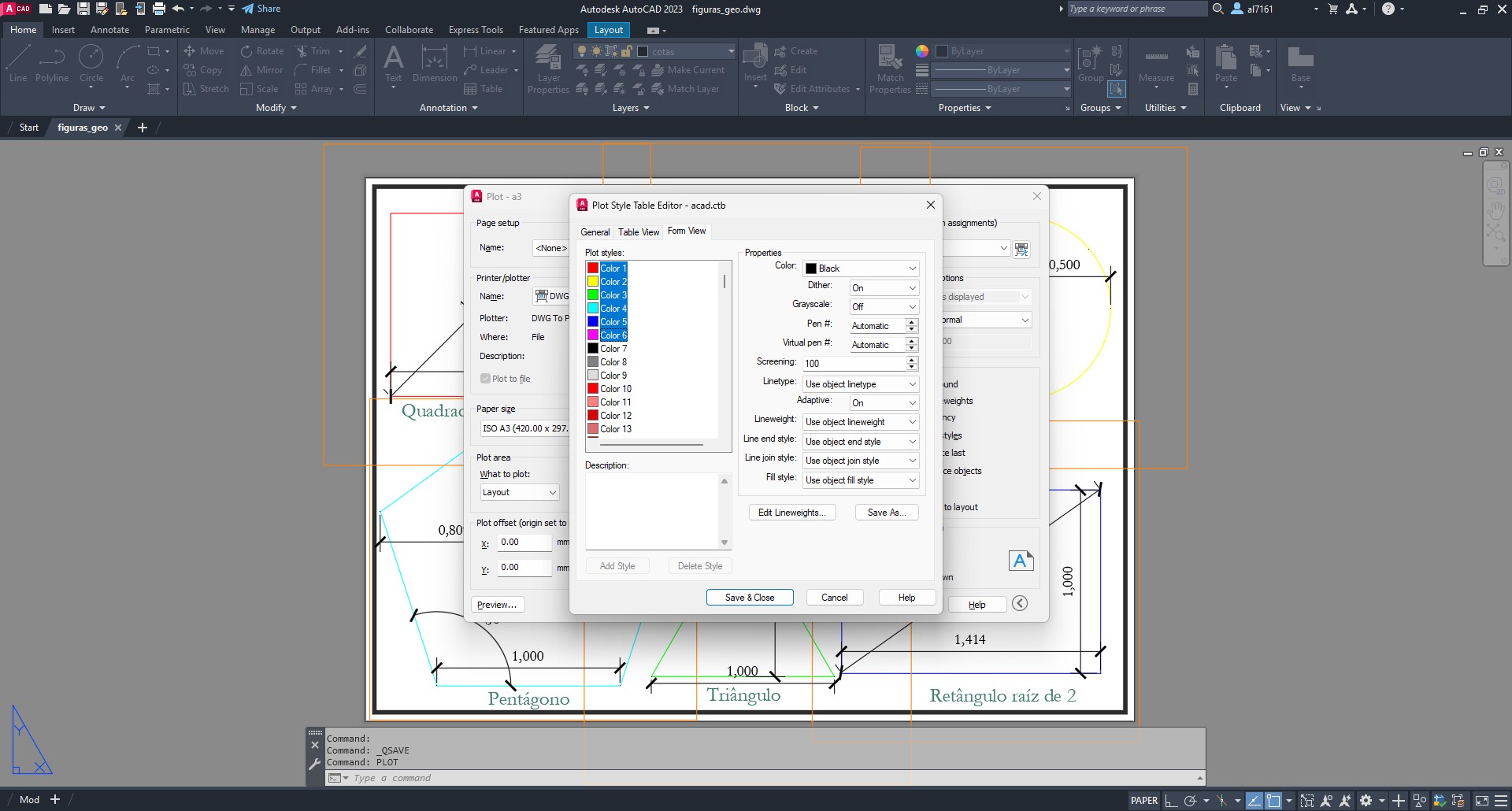The image size is (1512, 811).
Task: Open the Annotate ribbon tab
Action: (109, 30)
